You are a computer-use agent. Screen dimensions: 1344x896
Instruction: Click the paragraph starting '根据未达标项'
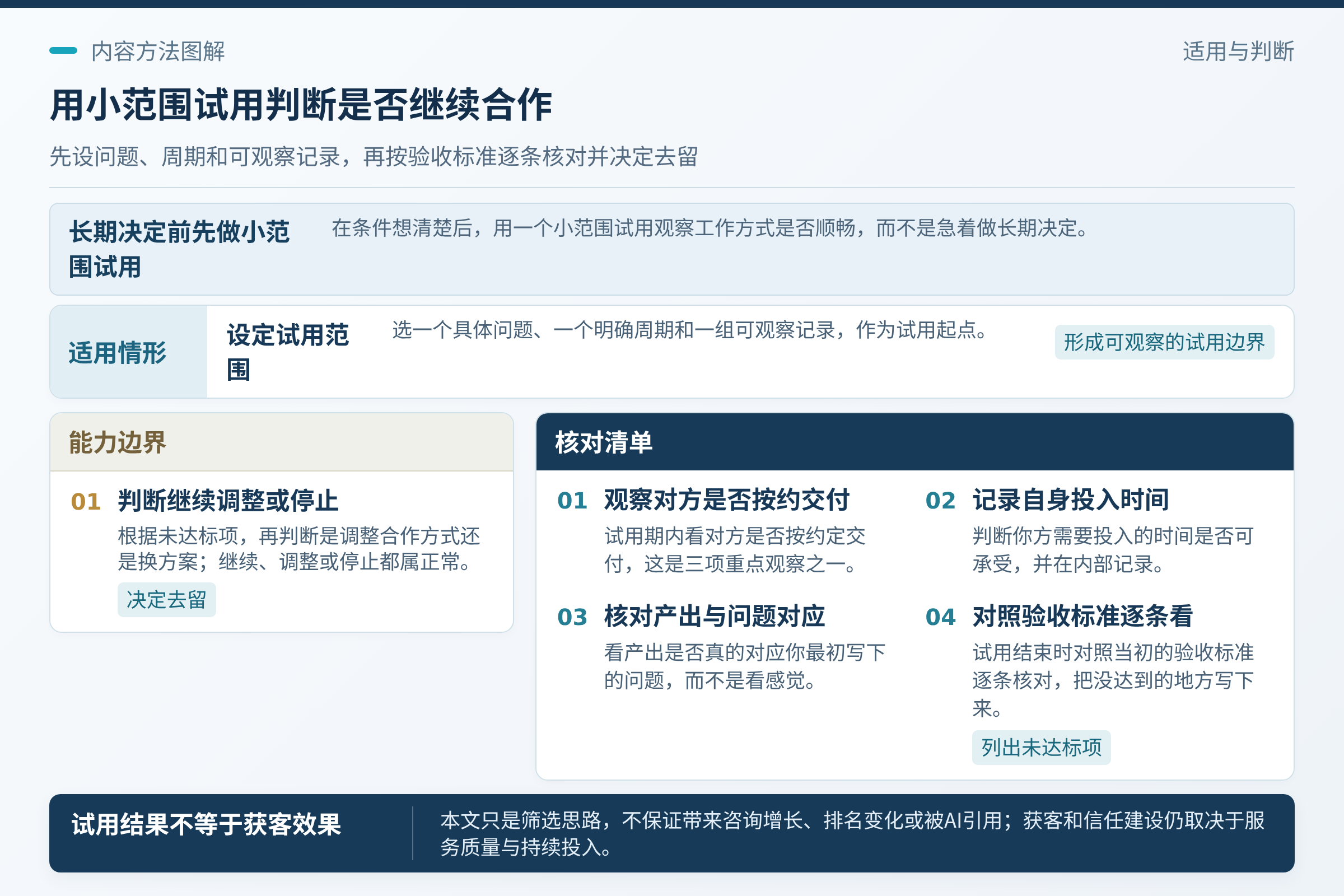pyautogui.click(x=299, y=549)
